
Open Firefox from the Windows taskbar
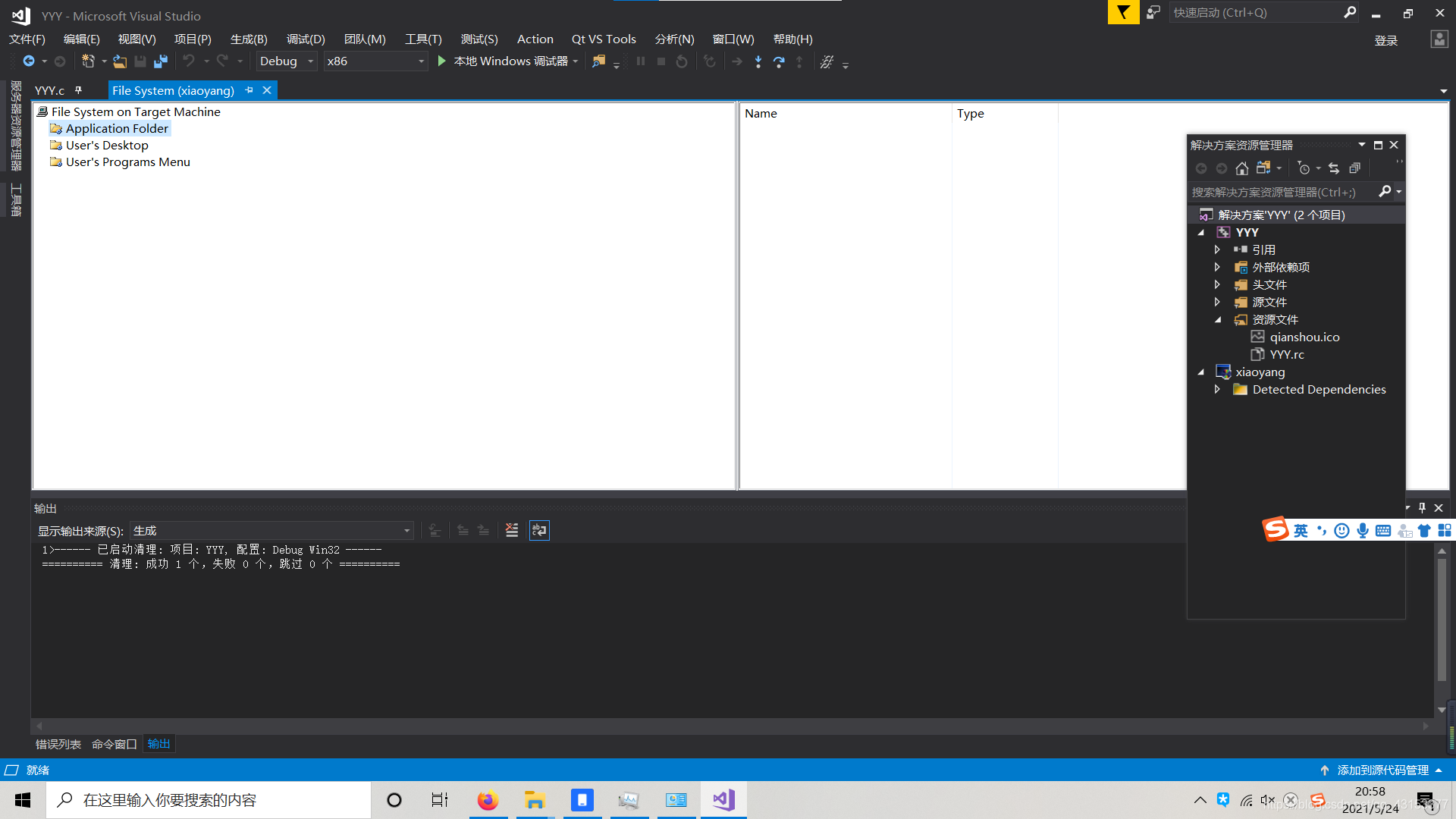click(488, 800)
